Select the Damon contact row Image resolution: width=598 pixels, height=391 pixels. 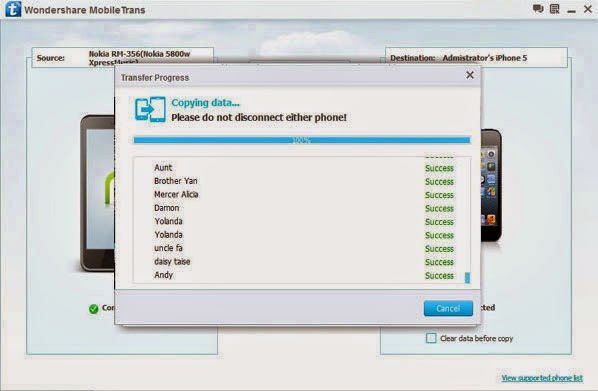pyautogui.click(x=302, y=208)
